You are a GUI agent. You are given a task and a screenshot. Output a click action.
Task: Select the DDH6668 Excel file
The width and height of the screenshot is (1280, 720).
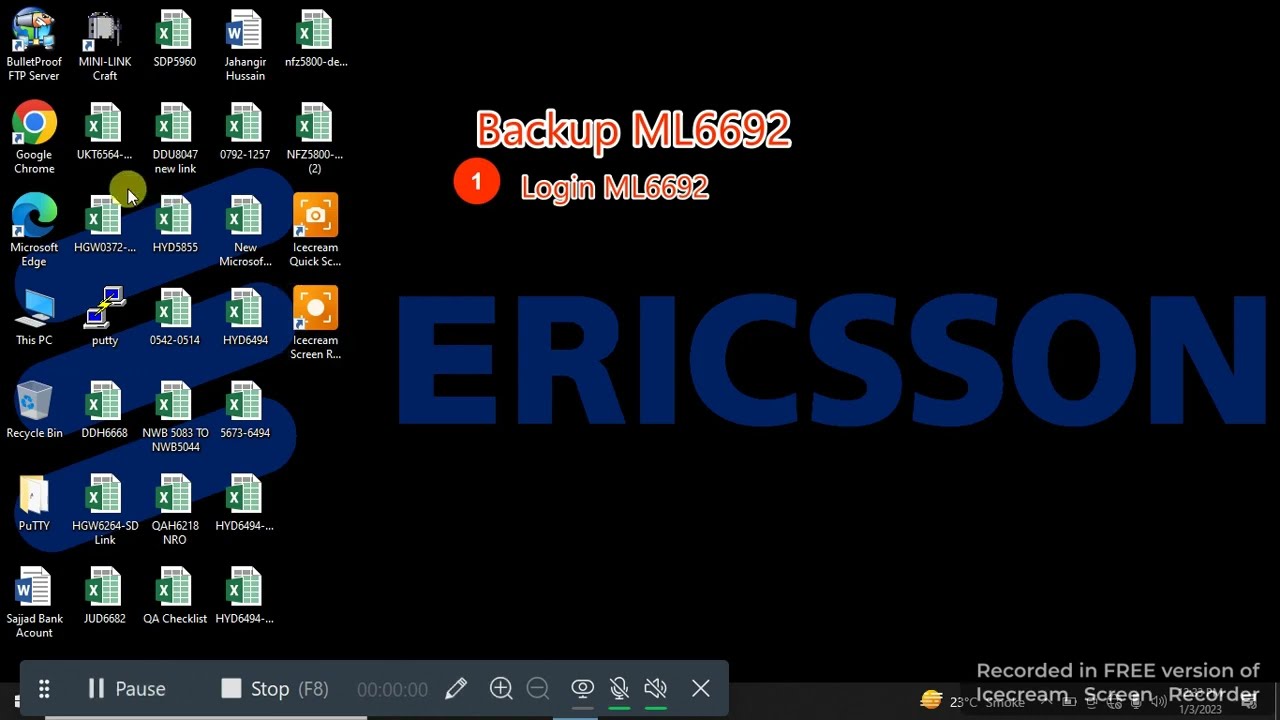[105, 410]
